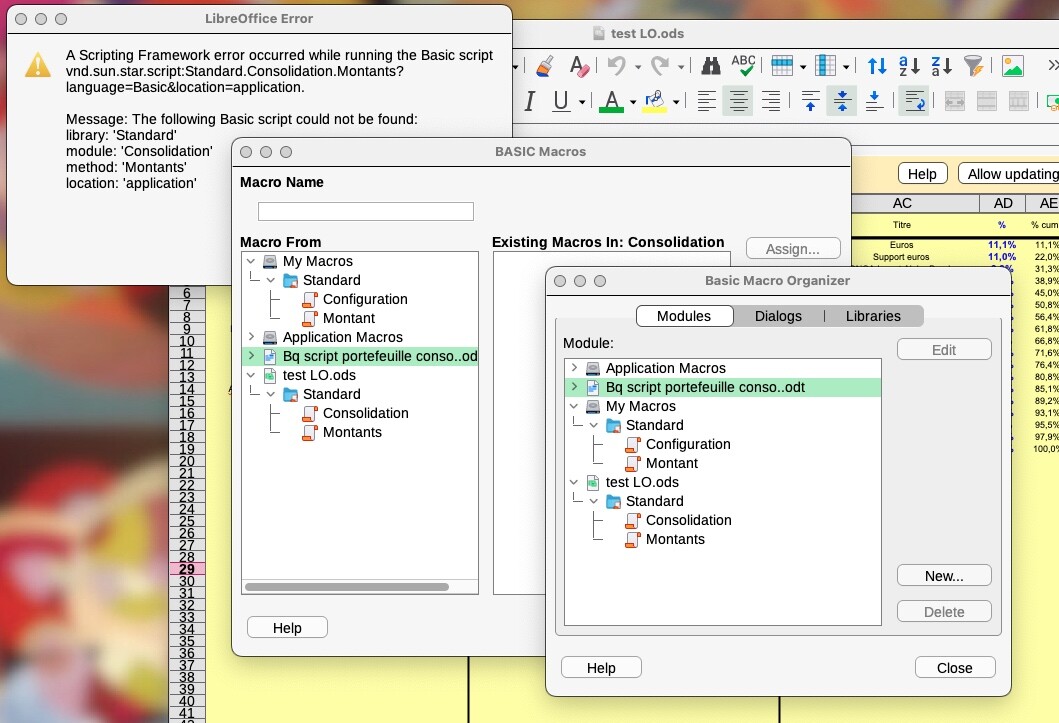Select Consolidation module in Macro Organizer
The width and height of the screenshot is (1059, 723).
click(x=688, y=520)
